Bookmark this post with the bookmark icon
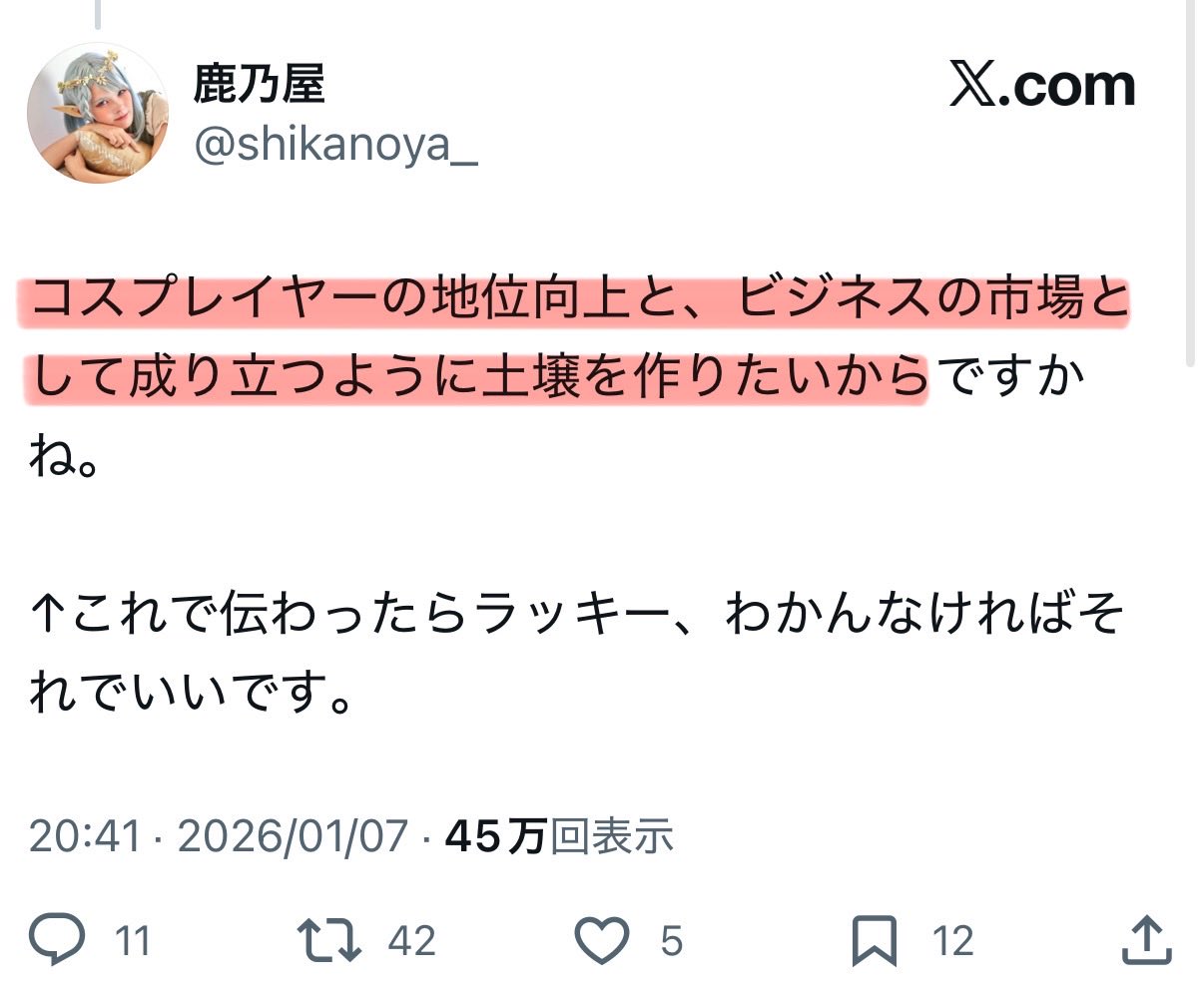The image size is (1204, 1000). (x=875, y=941)
